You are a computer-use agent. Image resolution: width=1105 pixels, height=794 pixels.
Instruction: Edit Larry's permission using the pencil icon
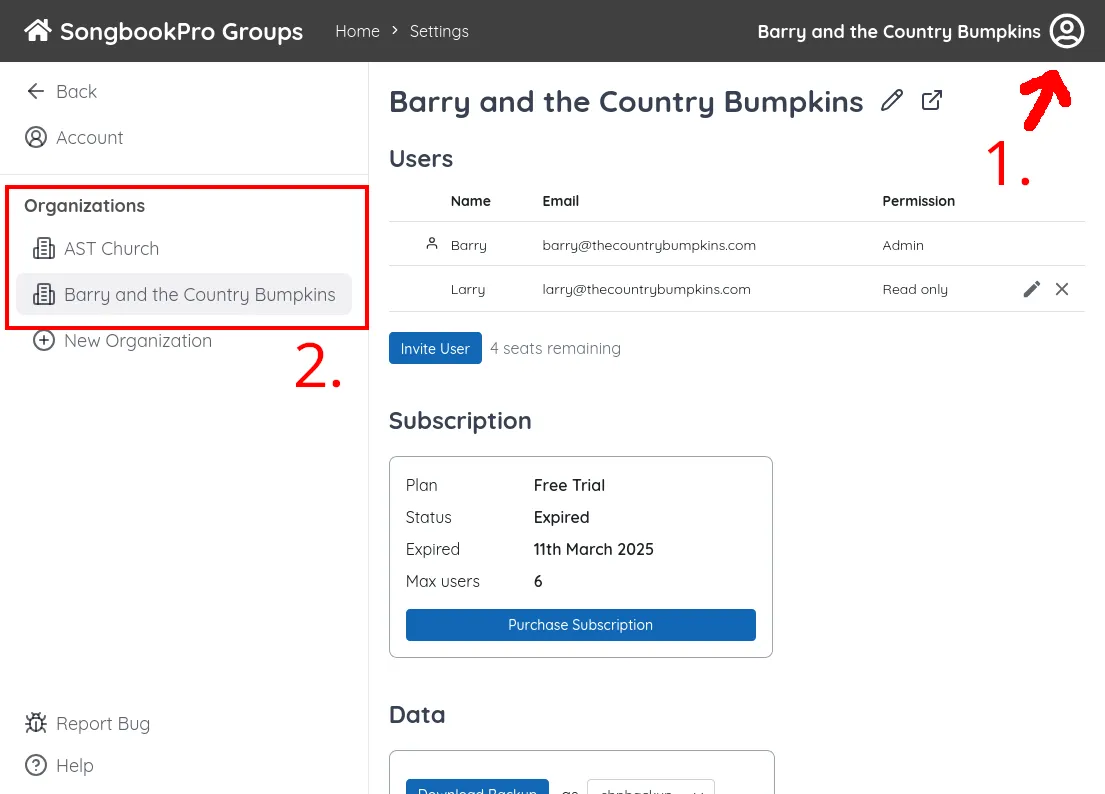tap(1031, 289)
